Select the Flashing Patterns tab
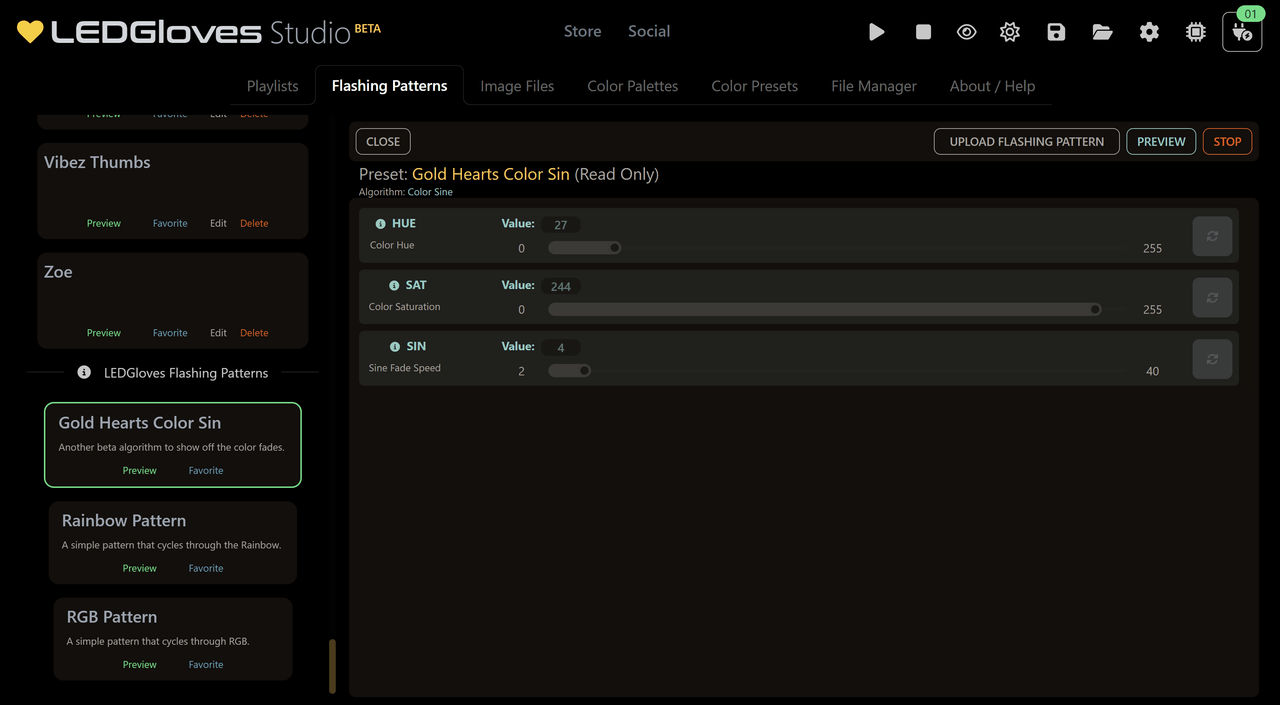Image resolution: width=1280 pixels, height=705 pixels. click(x=389, y=86)
